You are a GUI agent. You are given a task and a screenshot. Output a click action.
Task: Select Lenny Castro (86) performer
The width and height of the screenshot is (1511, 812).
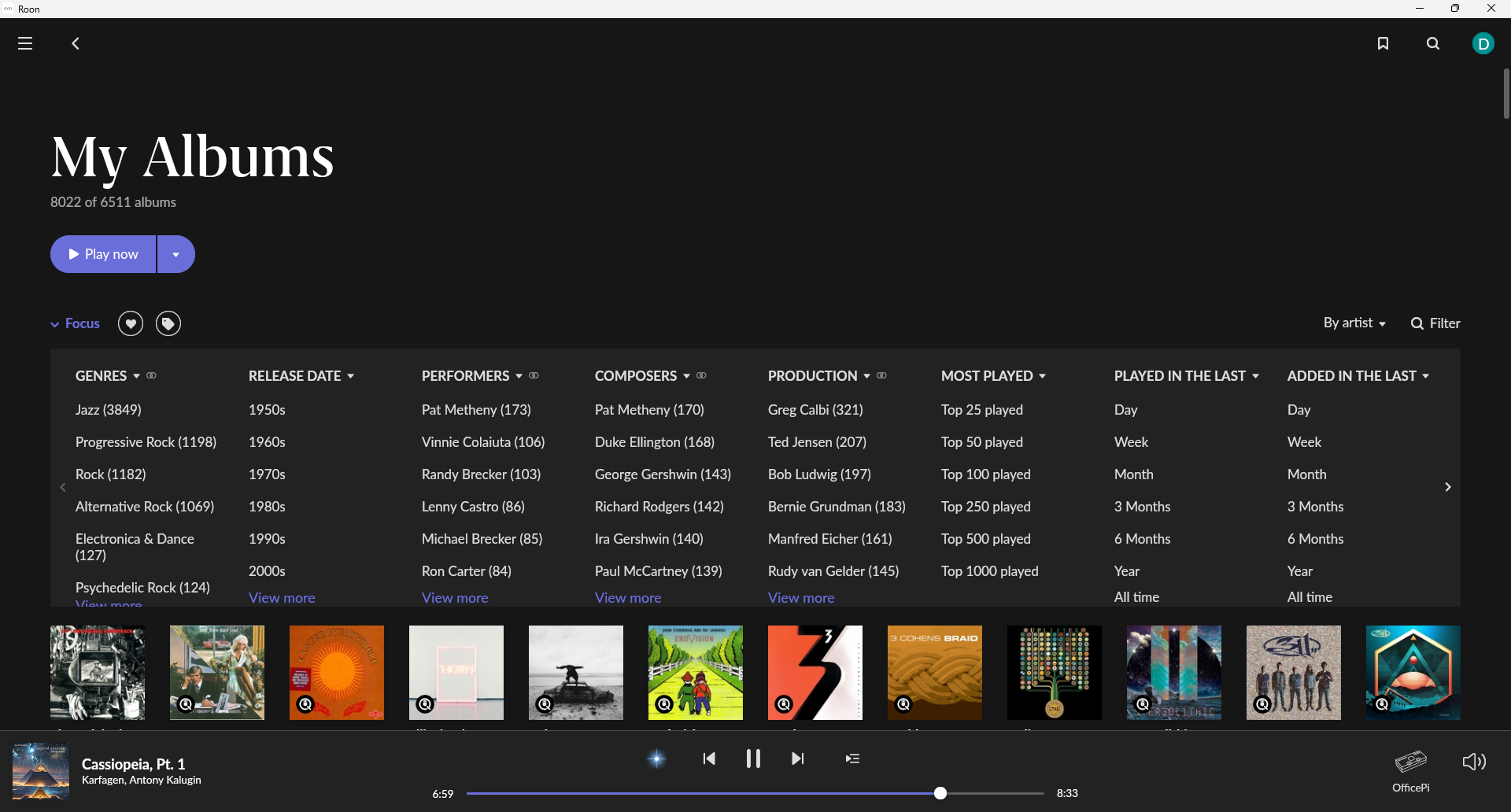pos(473,507)
